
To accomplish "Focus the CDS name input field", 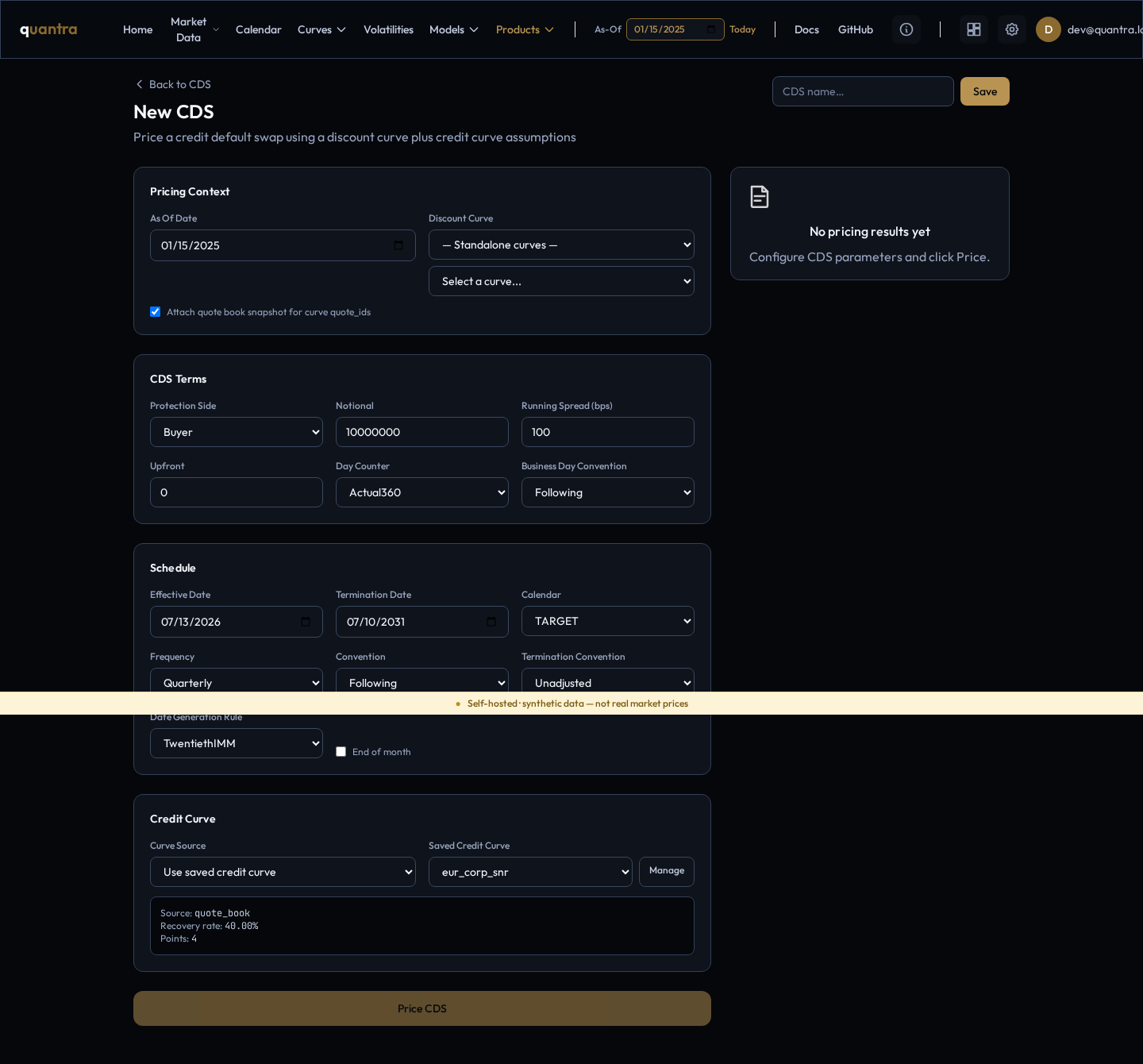I will (863, 91).
